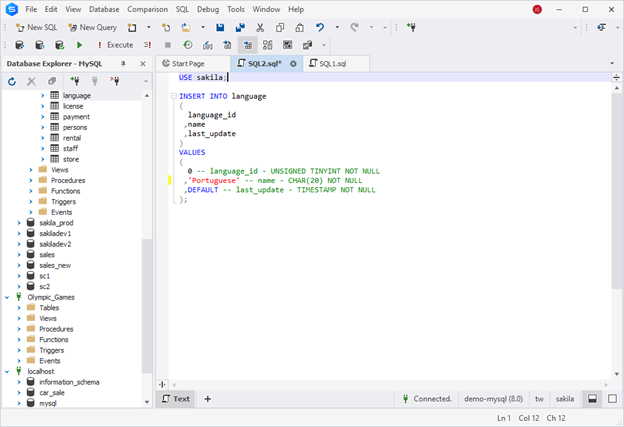Collapse the INSERT INTO code block
This screenshot has height=427, width=624.
(x=173, y=96)
